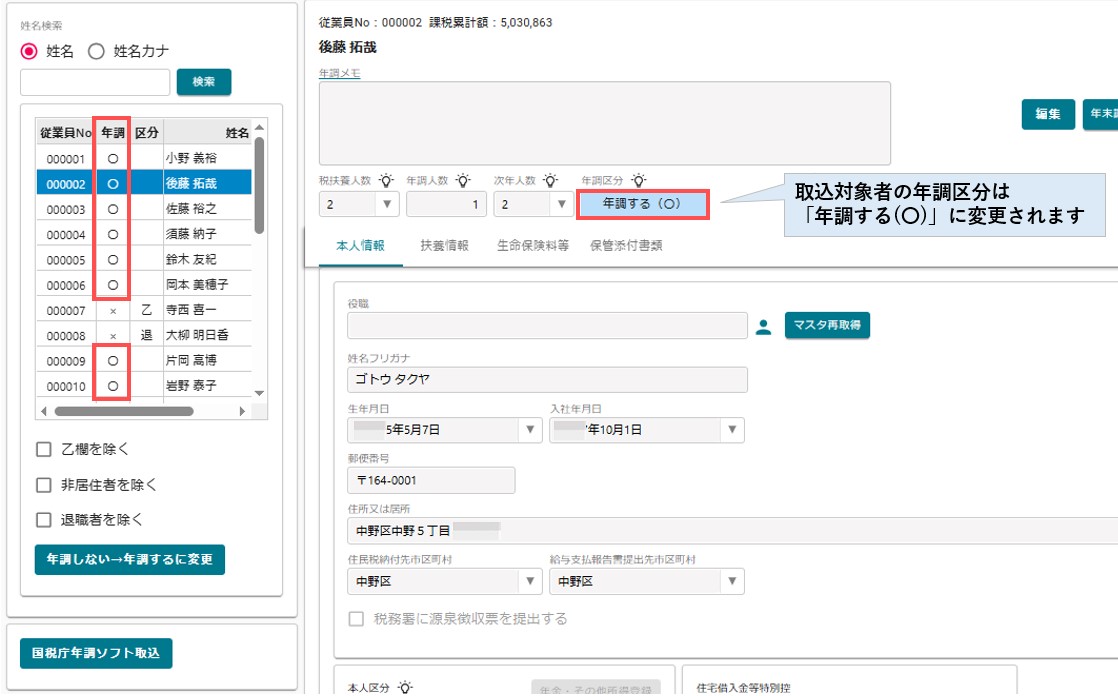Open the 住民税納付先市区町村 dropdown

[530, 581]
